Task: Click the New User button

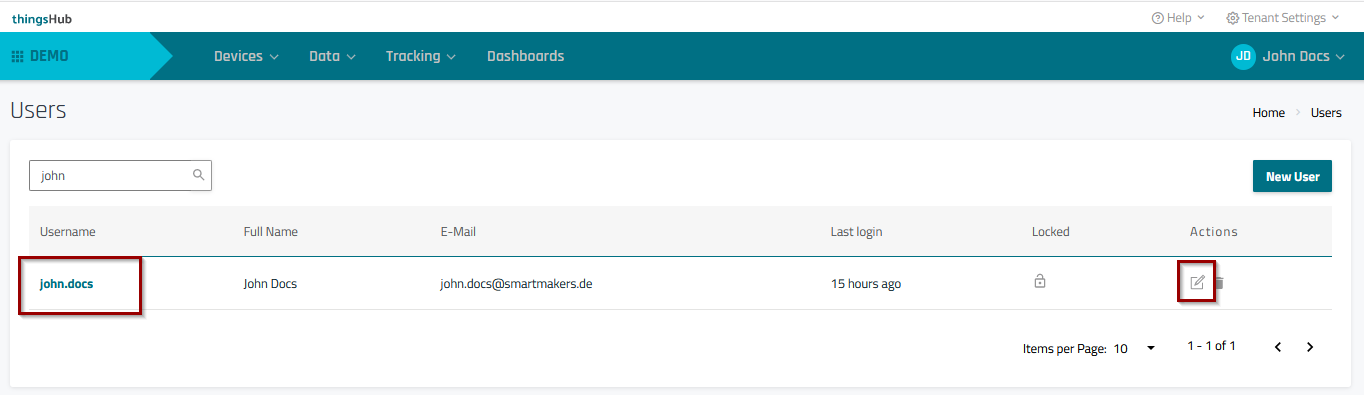Action: click(x=1292, y=176)
